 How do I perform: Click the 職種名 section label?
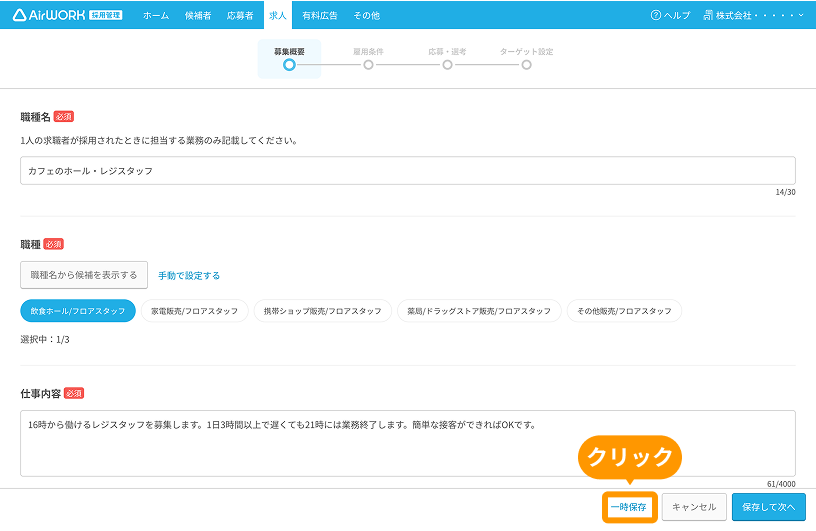(35, 117)
